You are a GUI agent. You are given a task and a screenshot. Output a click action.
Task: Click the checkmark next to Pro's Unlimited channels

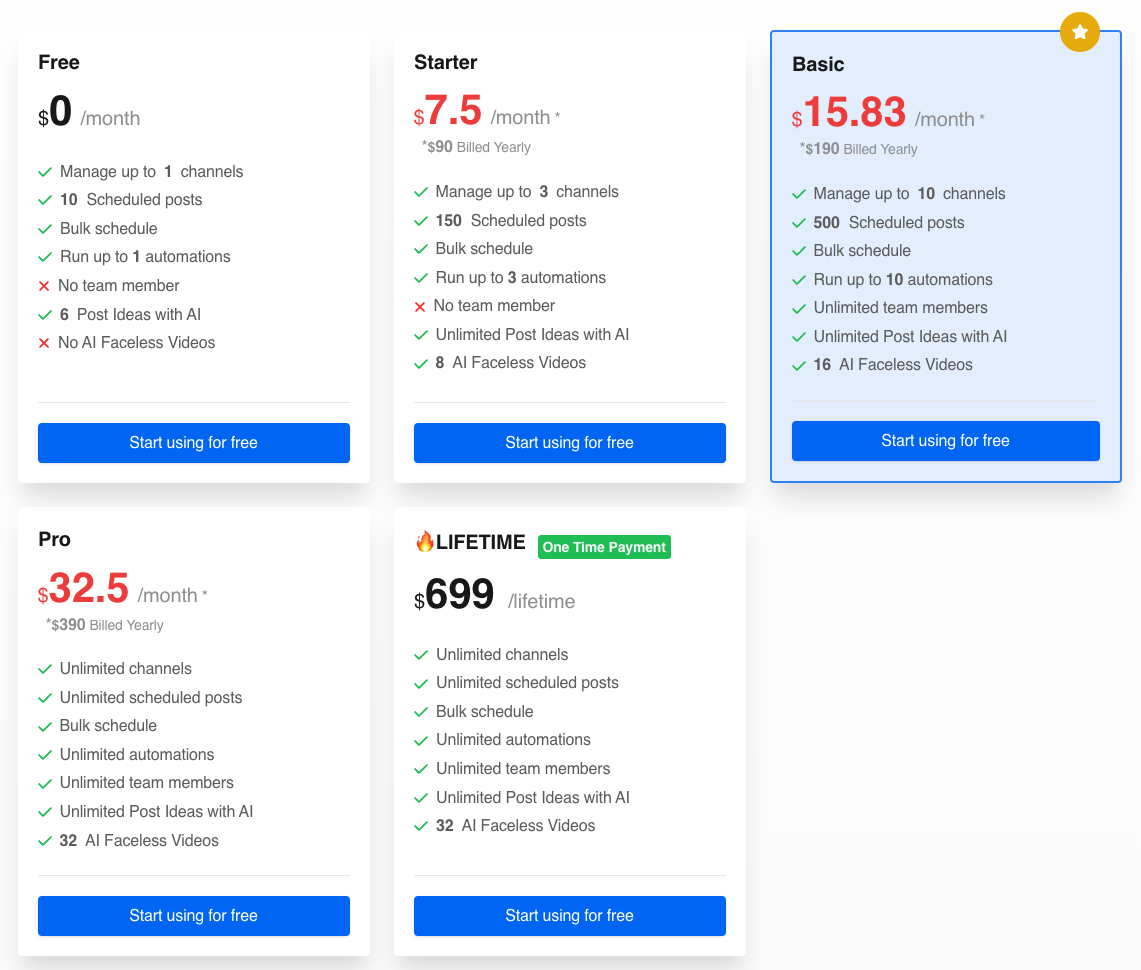pos(45,669)
